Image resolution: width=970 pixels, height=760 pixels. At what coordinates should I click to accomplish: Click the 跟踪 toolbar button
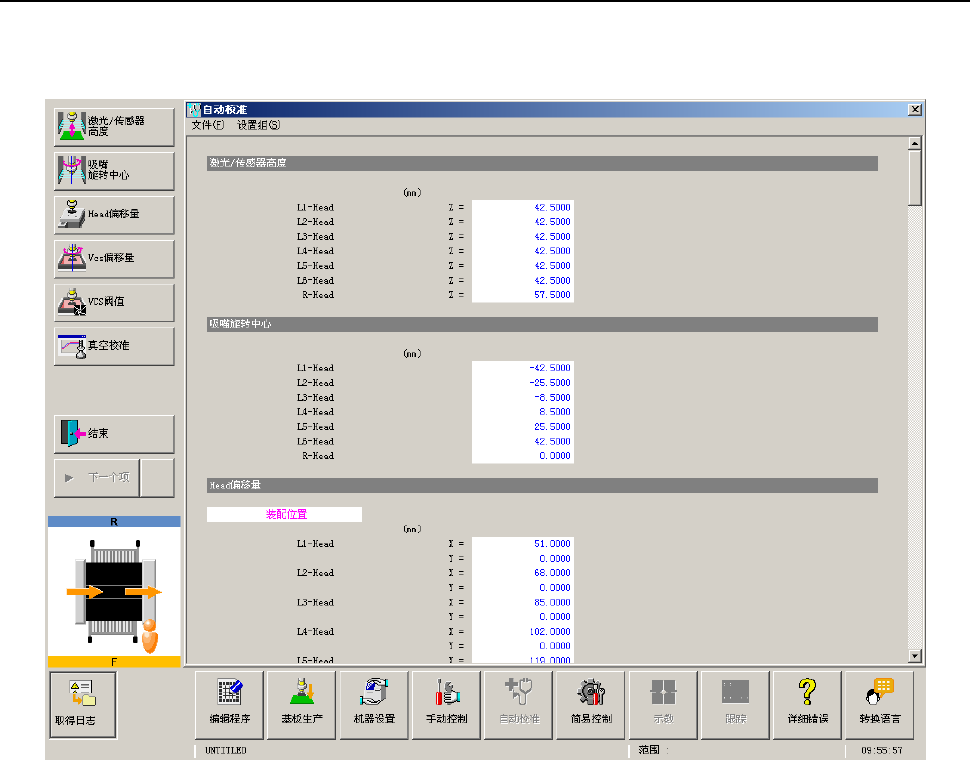736,705
